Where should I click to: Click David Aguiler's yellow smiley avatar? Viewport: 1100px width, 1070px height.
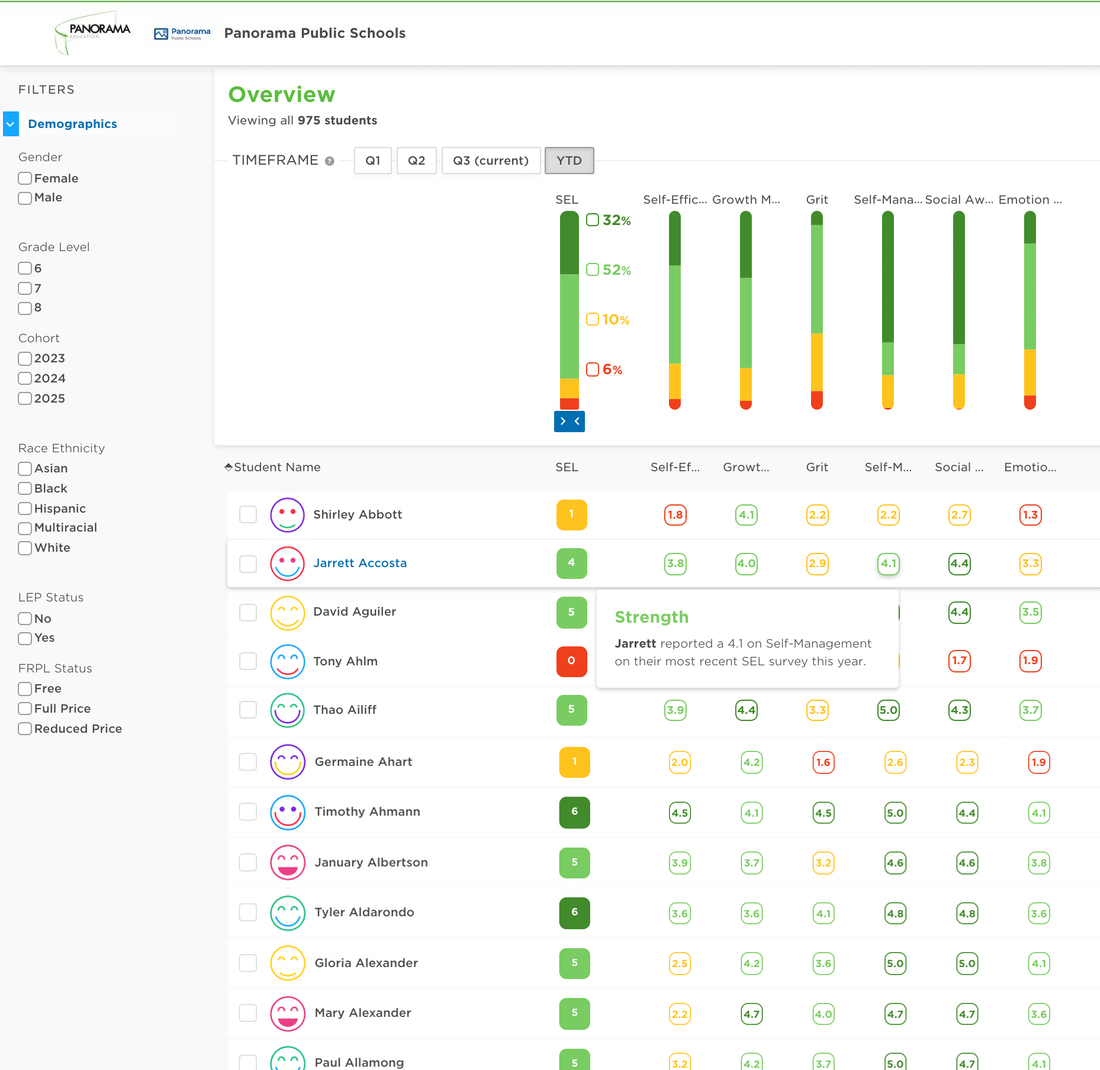(x=288, y=613)
